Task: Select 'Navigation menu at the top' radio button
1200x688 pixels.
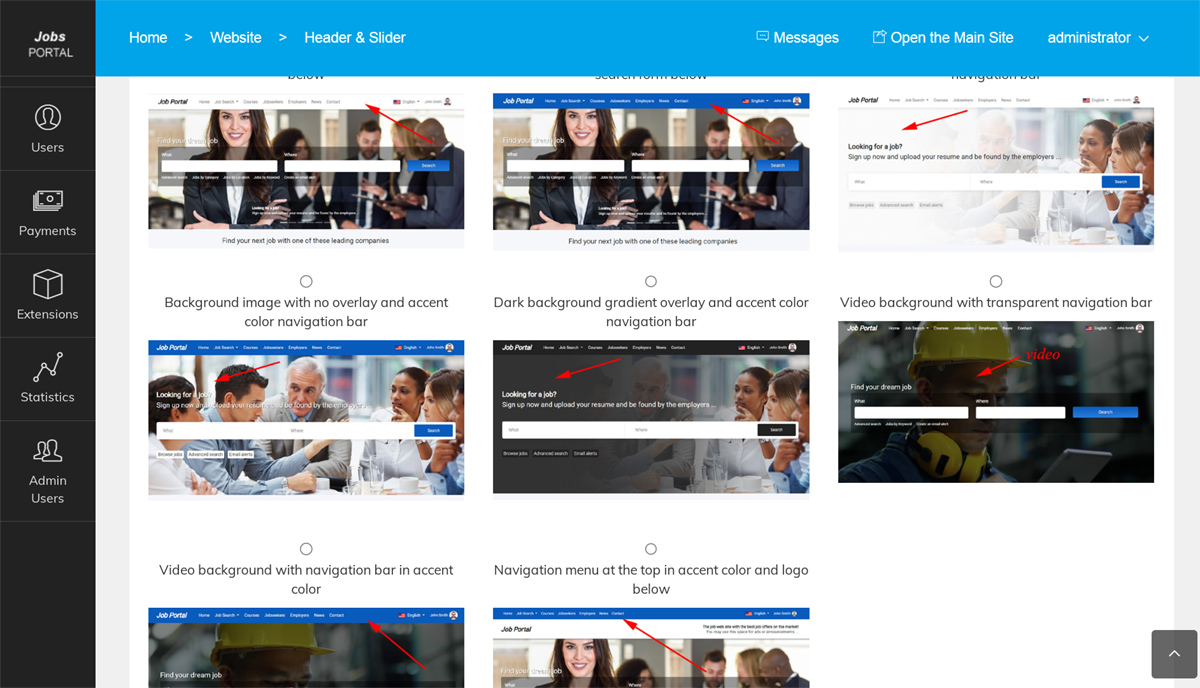Action: tap(651, 549)
